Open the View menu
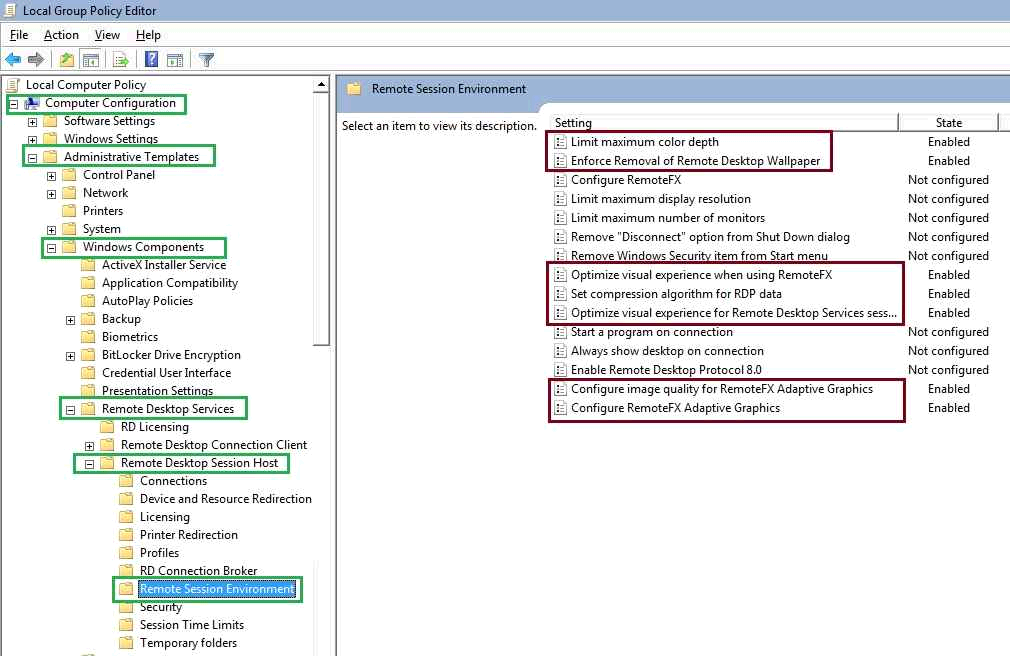 tap(107, 35)
